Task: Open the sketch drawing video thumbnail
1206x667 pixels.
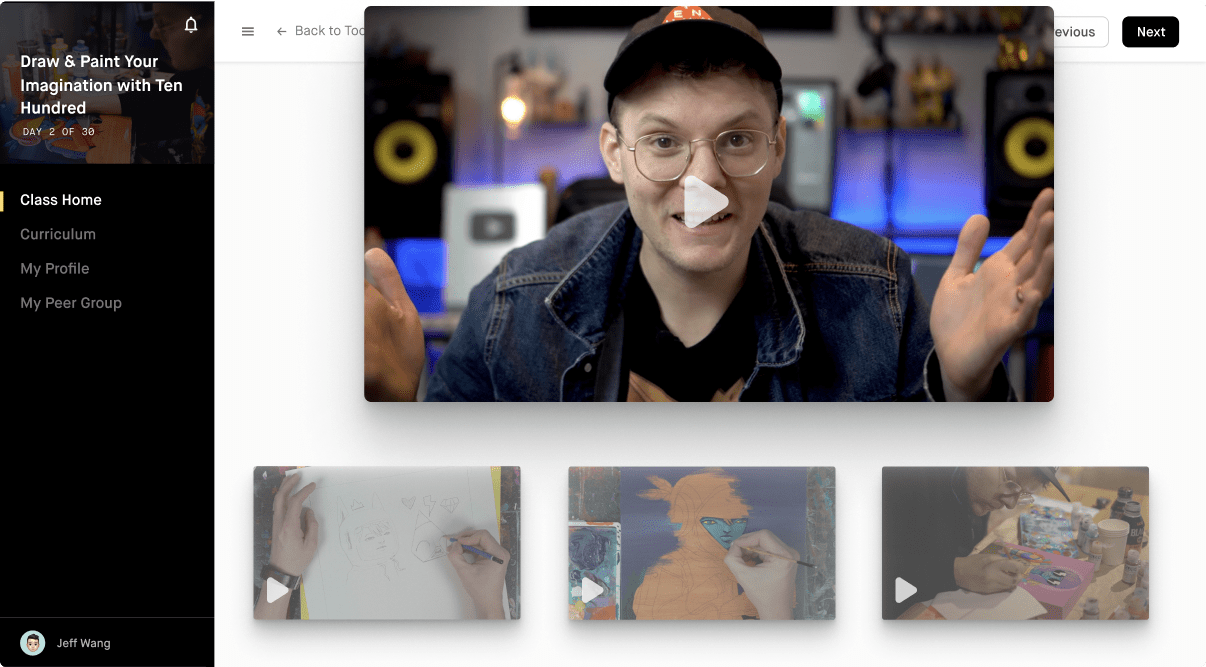Action: [x=387, y=542]
